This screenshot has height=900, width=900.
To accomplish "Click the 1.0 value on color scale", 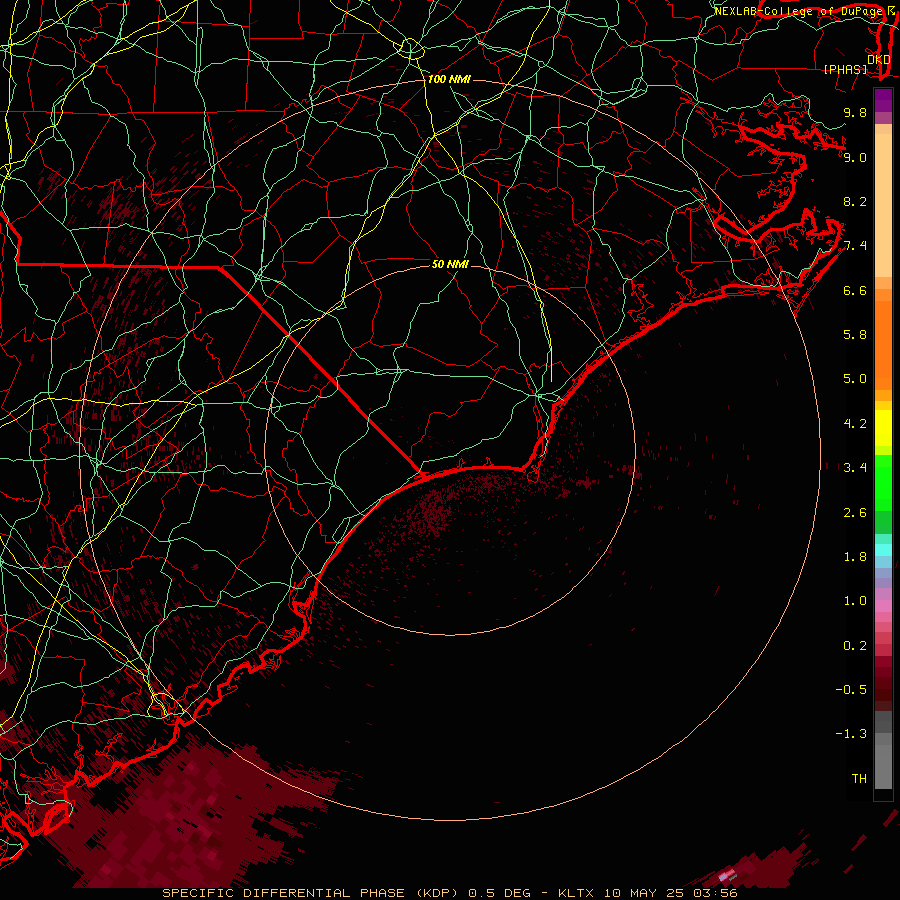I will [855, 601].
